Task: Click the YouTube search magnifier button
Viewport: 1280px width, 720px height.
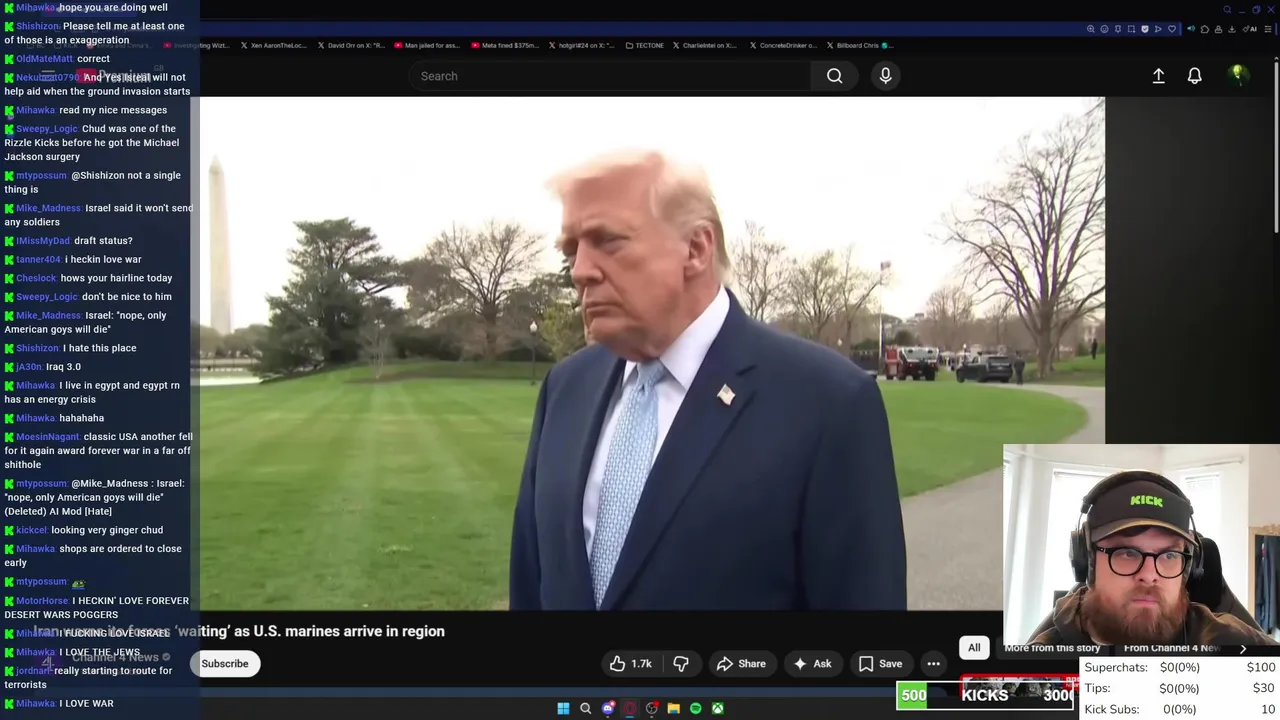Action: [834, 76]
